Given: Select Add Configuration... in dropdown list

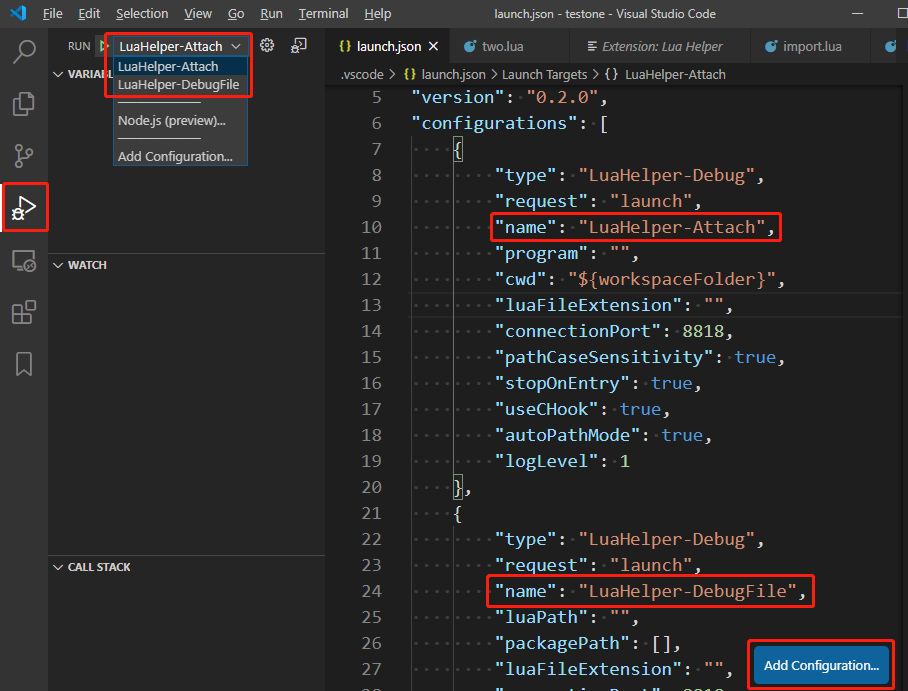Looking at the screenshot, I should tap(181, 156).
